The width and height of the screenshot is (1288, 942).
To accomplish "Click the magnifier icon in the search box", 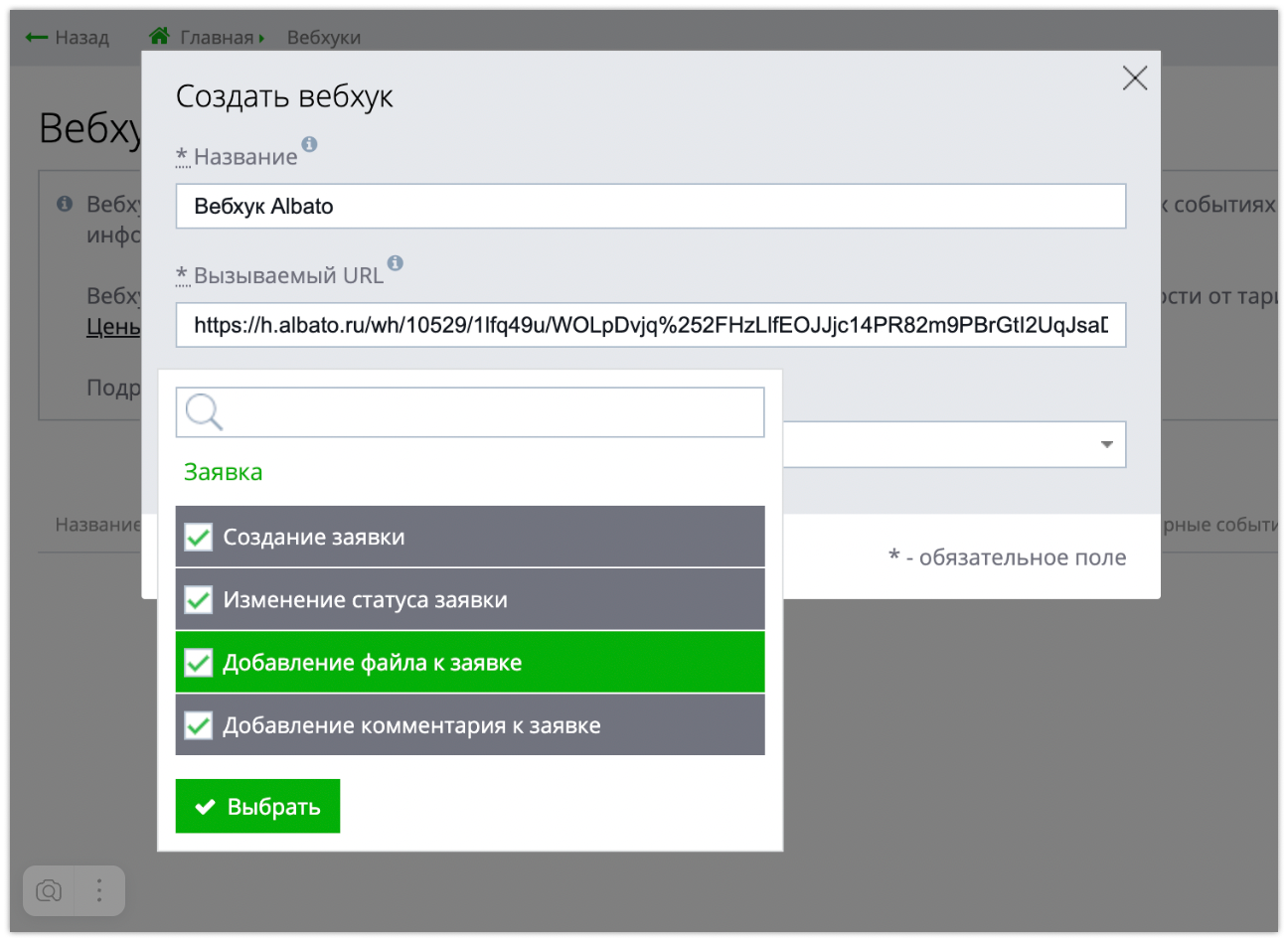I will click(x=204, y=411).
